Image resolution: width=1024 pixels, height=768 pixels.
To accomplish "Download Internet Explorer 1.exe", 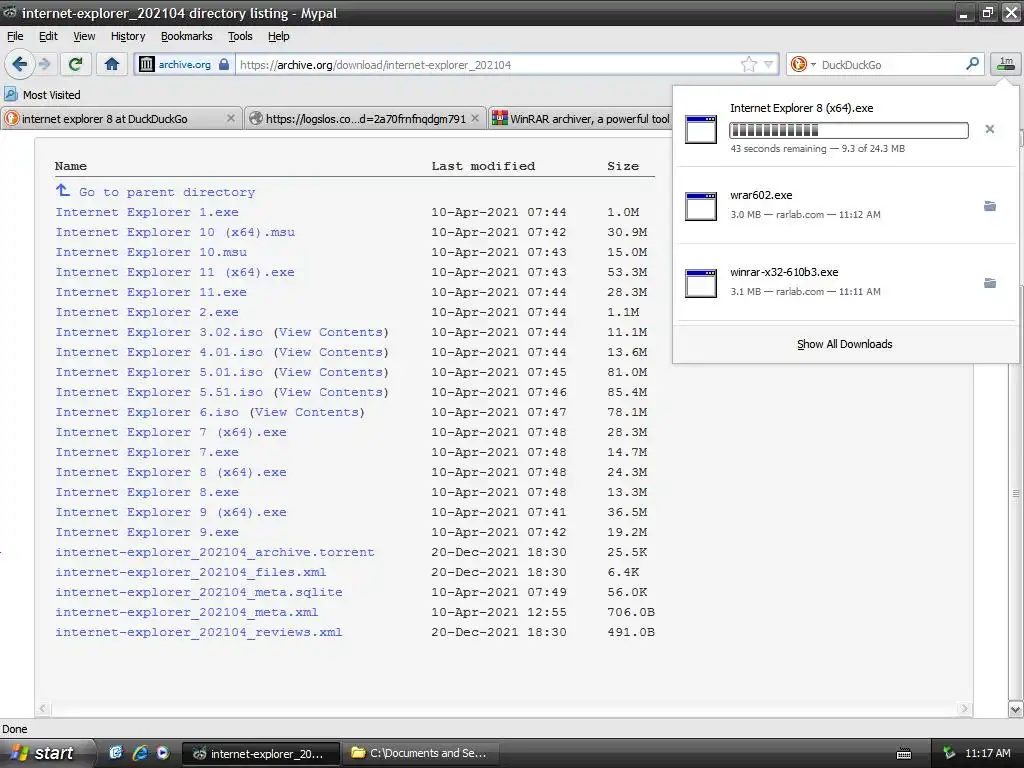I will pos(147,212).
